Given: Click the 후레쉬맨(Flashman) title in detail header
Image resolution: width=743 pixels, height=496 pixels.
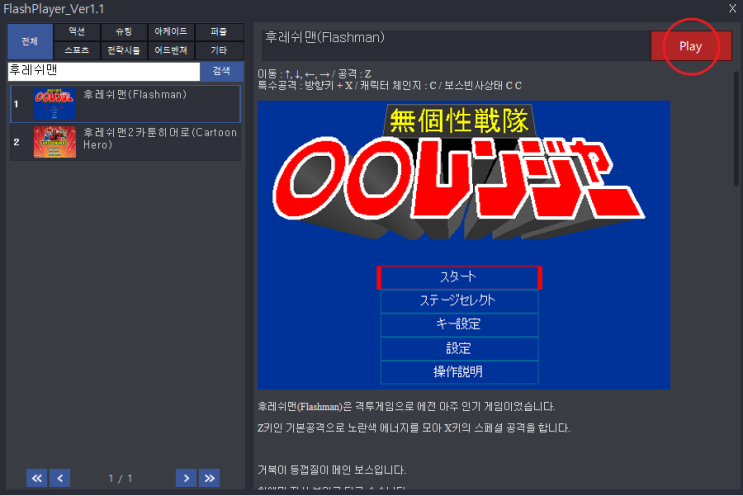Looking at the screenshot, I should pos(325,37).
